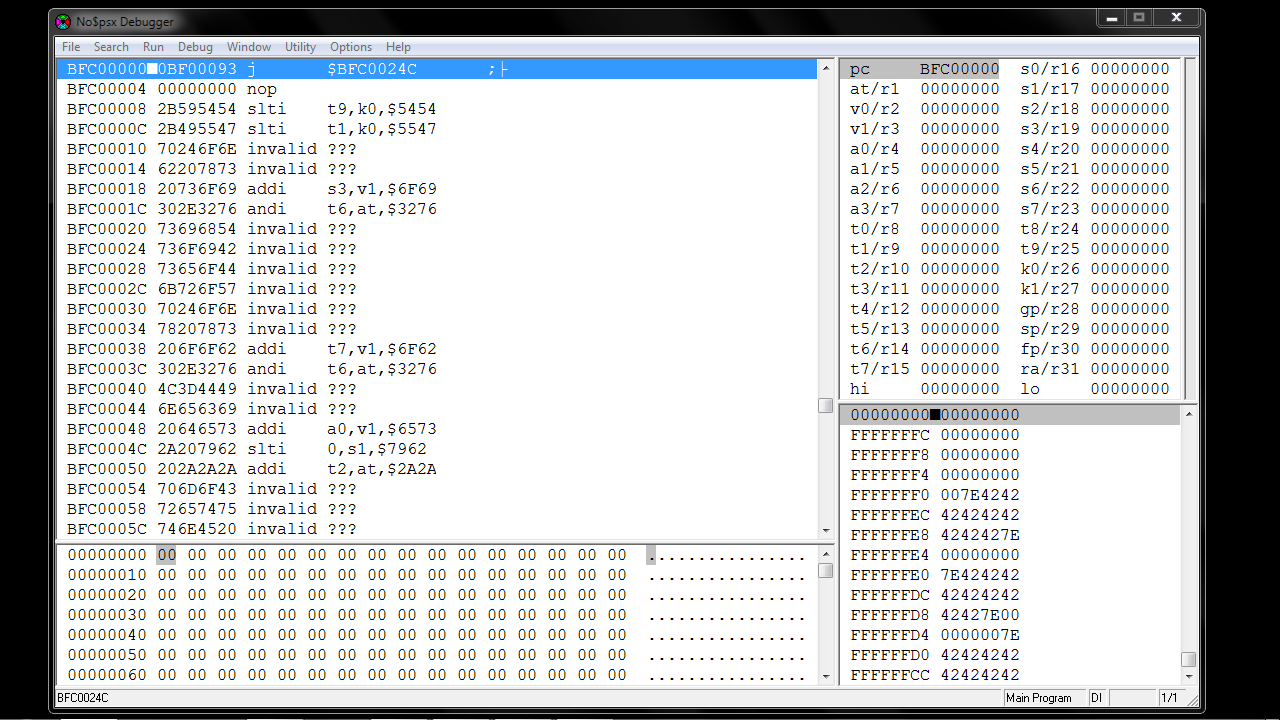Click the hex dump pane scroll-down arrow
Screen dimensions: 1280x720
pyautogui.click(x=825, y=676)
